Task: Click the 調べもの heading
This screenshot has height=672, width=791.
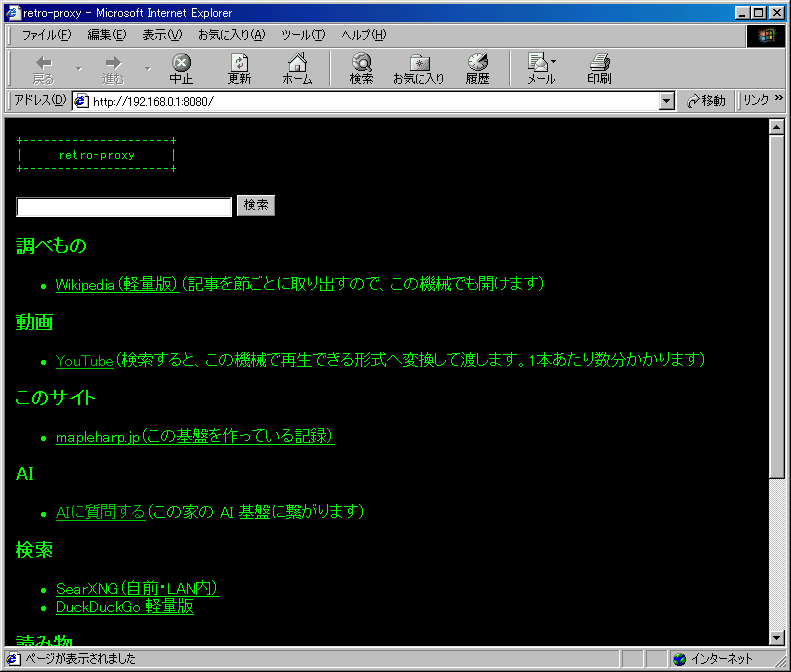Action: 51,246
